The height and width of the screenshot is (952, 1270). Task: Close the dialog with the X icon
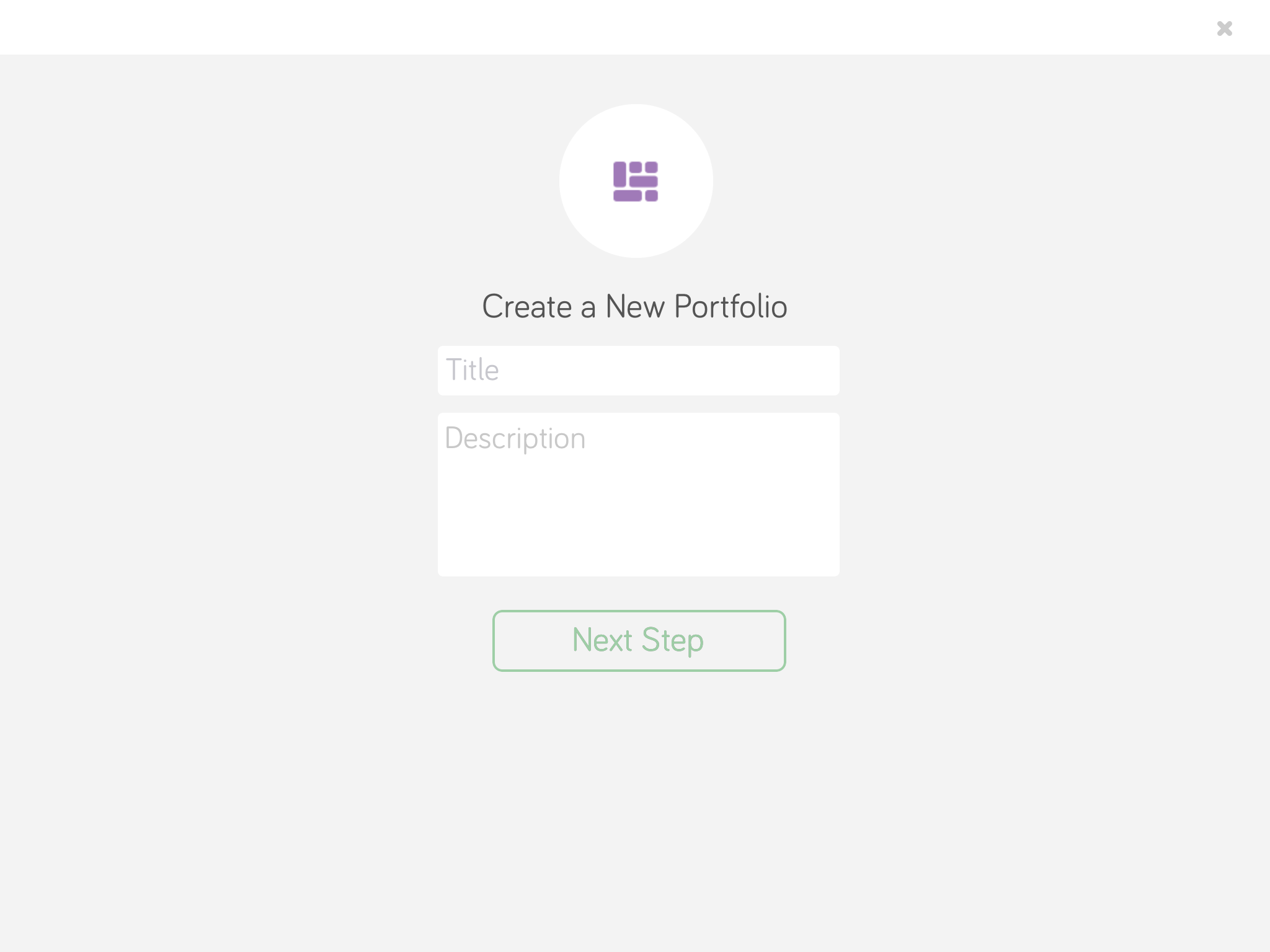click(x=1224, y=29)
